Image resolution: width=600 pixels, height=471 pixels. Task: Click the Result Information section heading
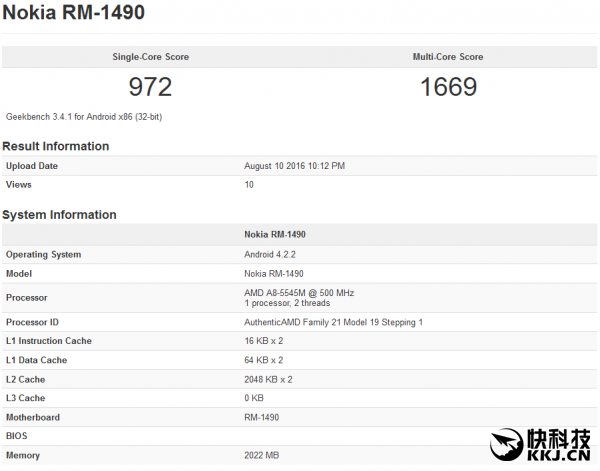pyautogui.click(x=56, y=146)
